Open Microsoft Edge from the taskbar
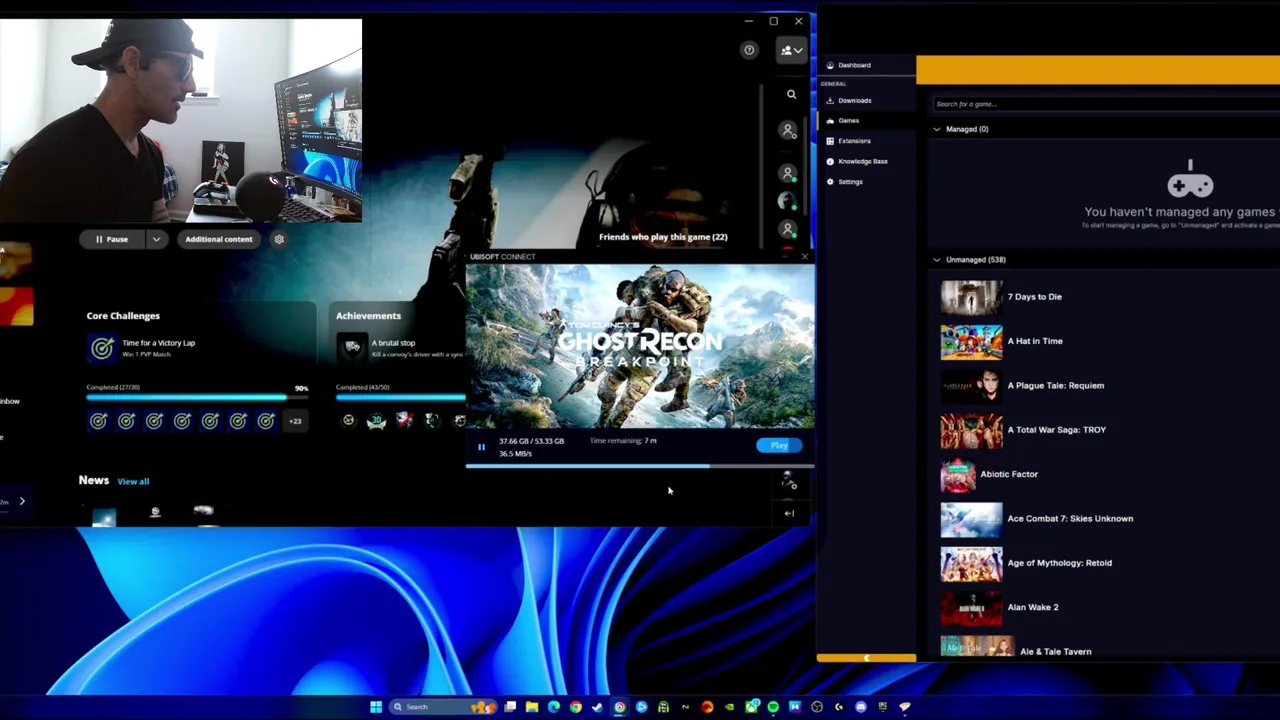The height and width of the screenshot is (720, 1280). point(554,707)
